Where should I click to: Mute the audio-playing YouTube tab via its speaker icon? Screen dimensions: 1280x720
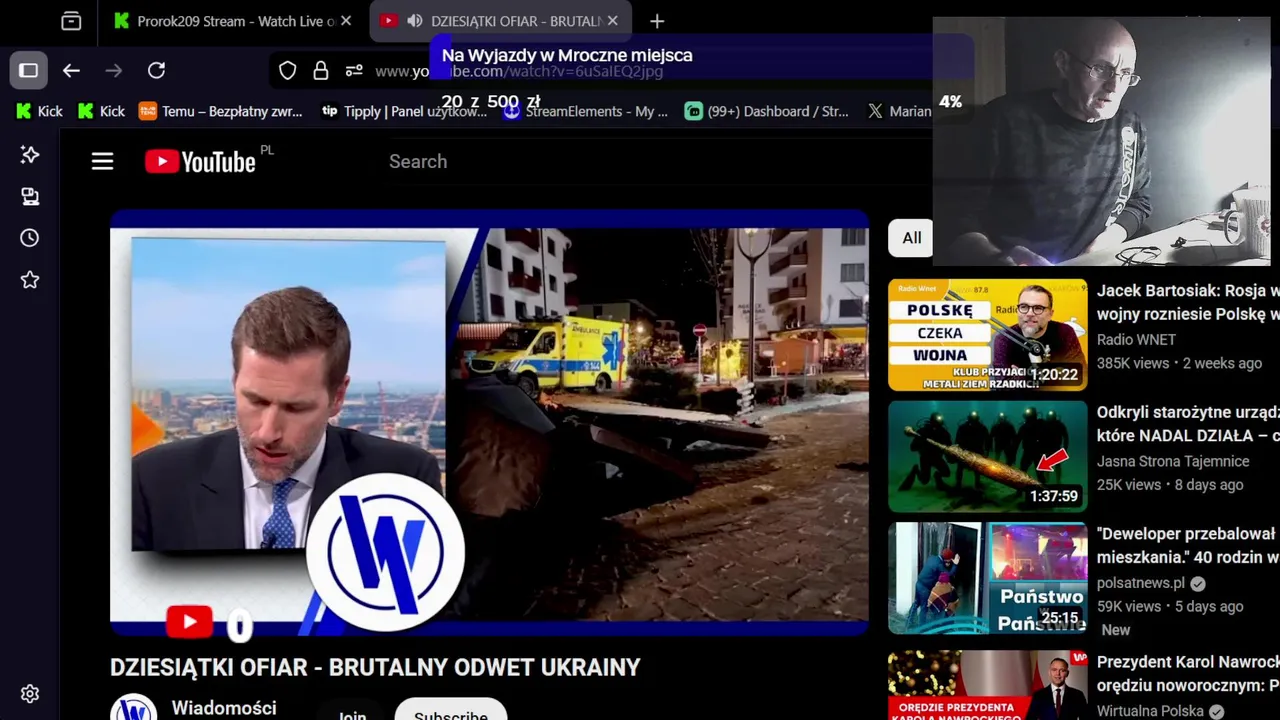click(x=414, y=21)
